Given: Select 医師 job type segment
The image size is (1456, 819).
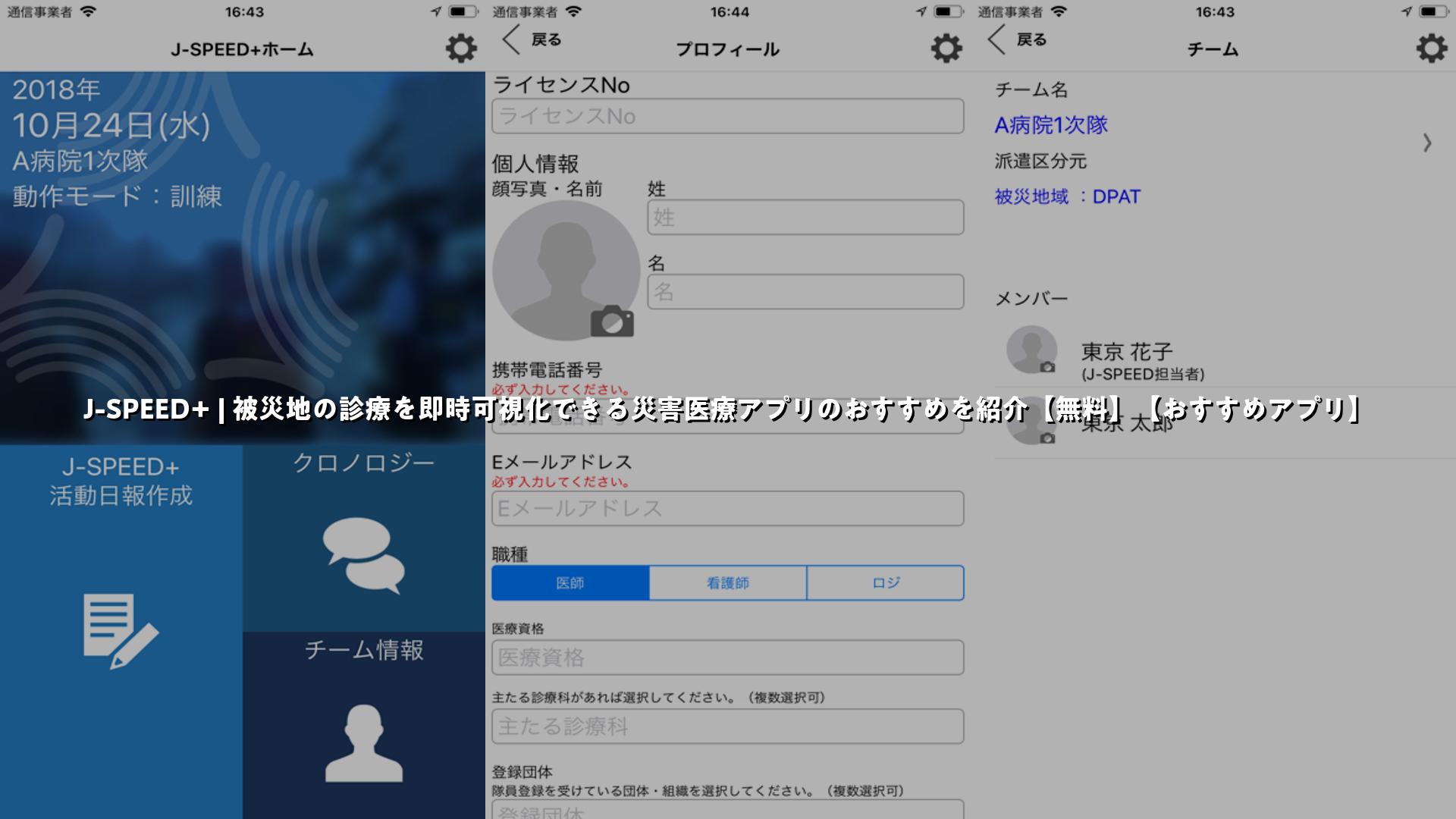Looking at the screenshot, I should pos(570,583).
